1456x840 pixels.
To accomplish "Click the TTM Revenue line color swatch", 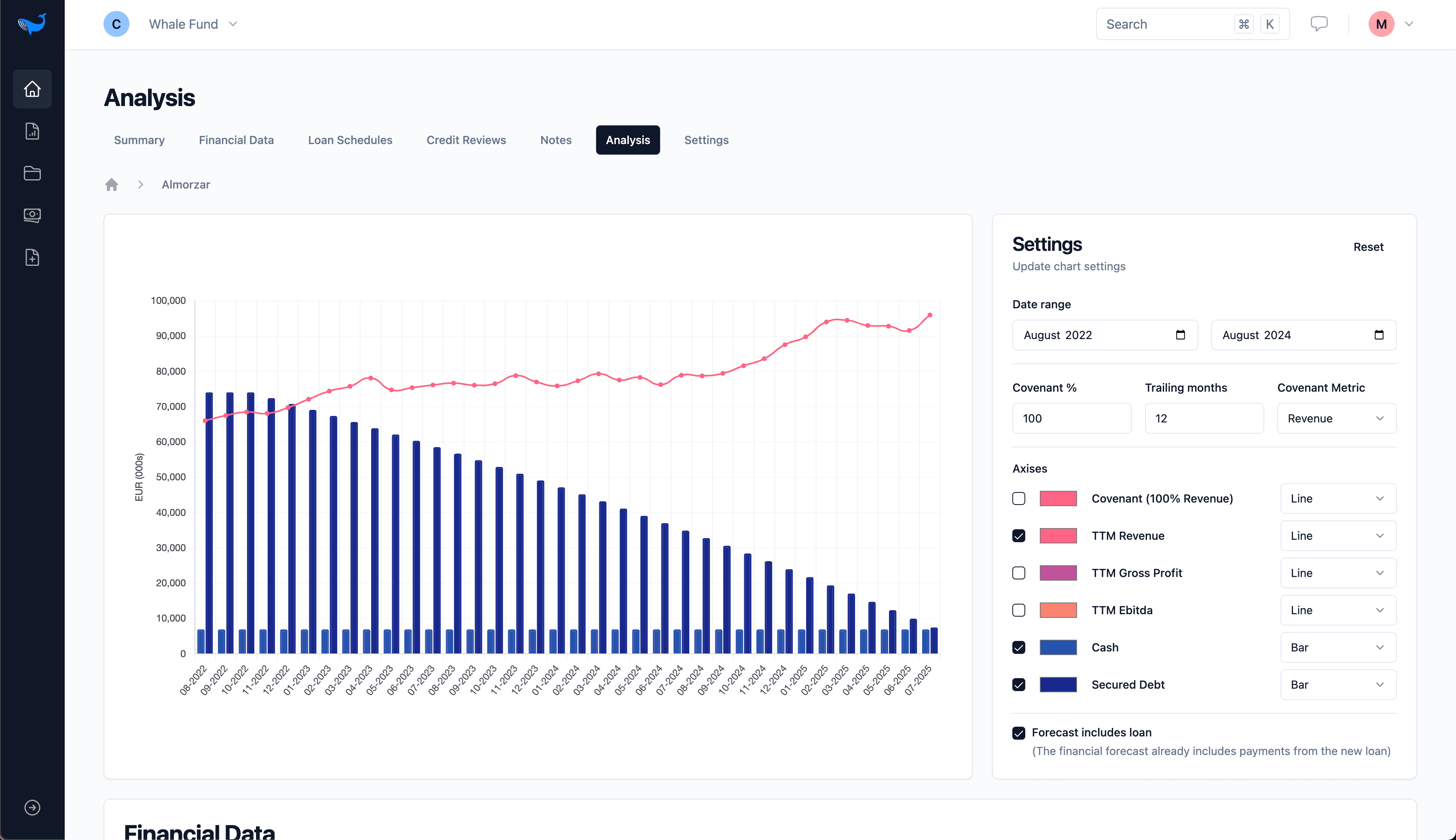I will coord(1058,535).
